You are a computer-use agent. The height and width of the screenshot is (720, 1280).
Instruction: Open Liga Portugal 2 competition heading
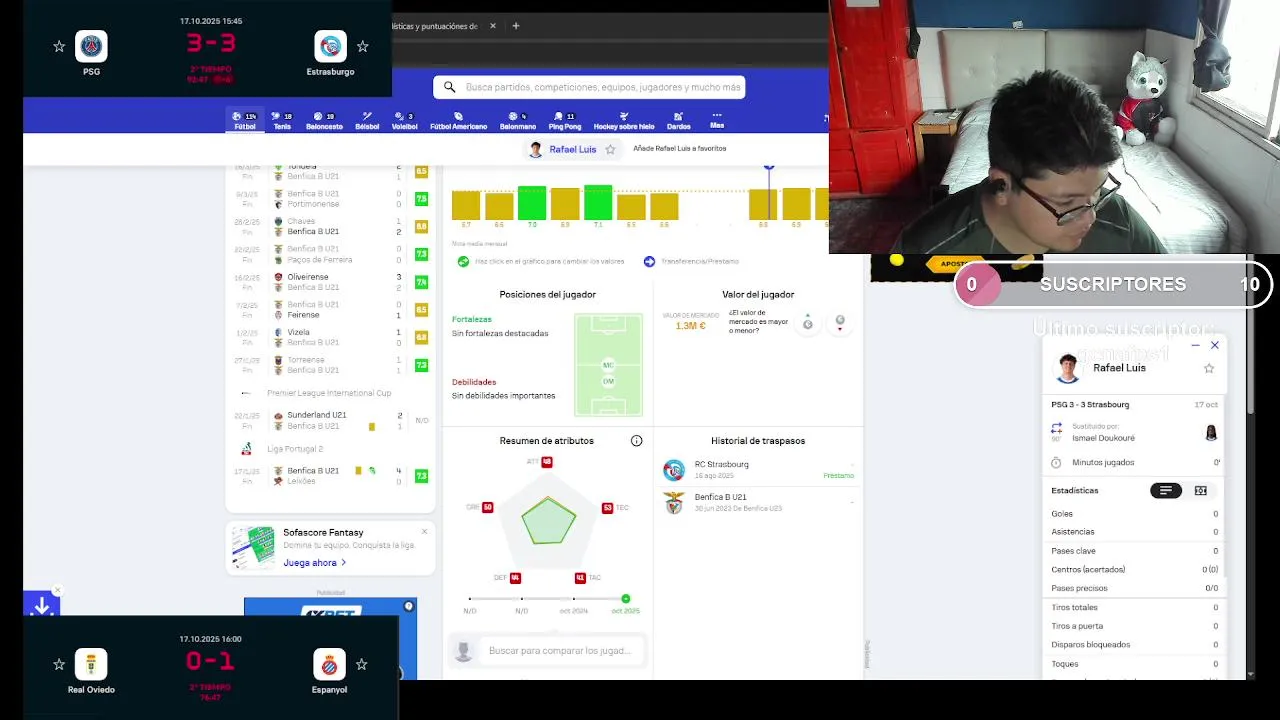(x=295, y=449)
